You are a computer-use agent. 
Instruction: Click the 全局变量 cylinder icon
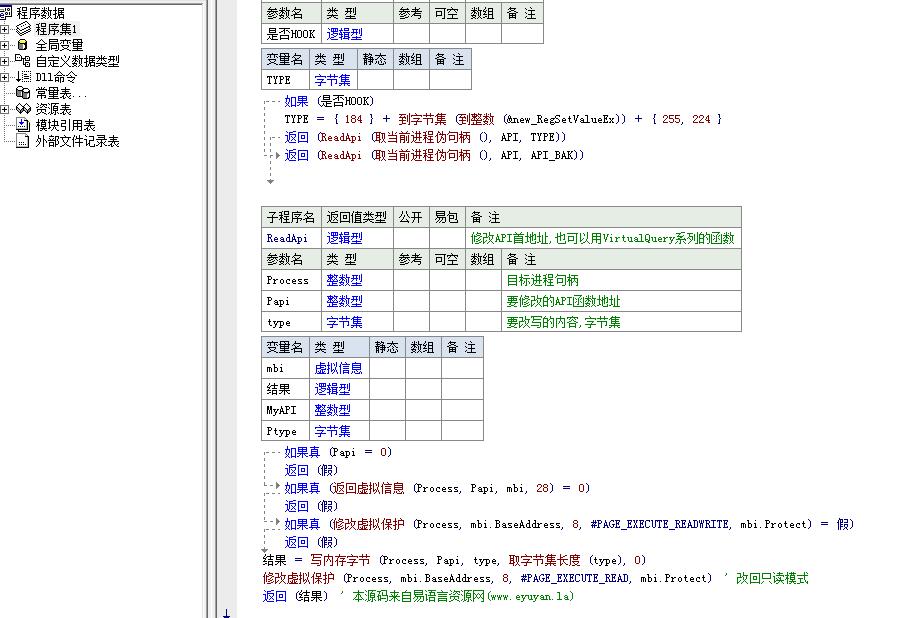(23, 45)
